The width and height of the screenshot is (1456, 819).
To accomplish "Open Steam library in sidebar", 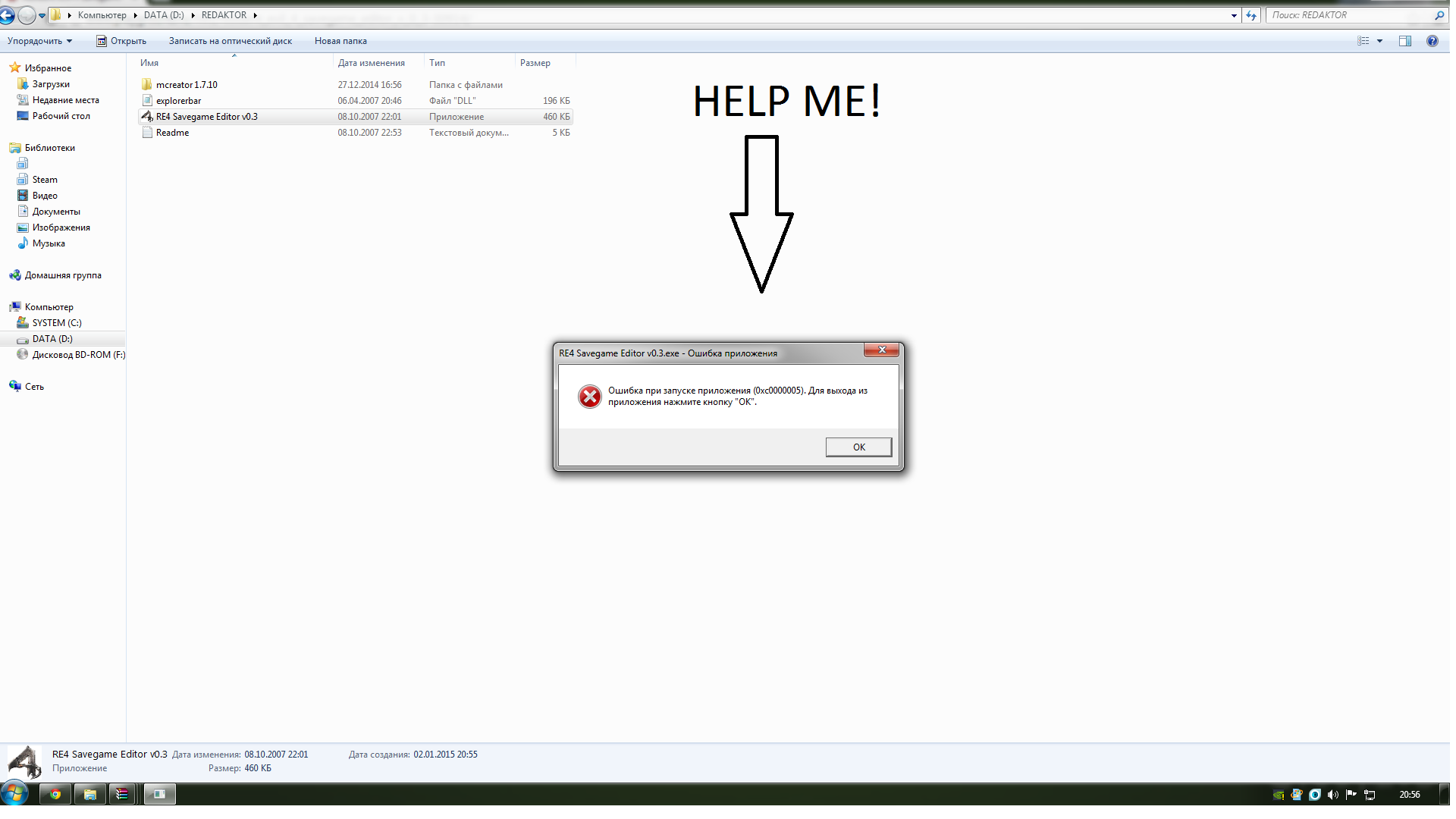I will (x=45, y=180).
